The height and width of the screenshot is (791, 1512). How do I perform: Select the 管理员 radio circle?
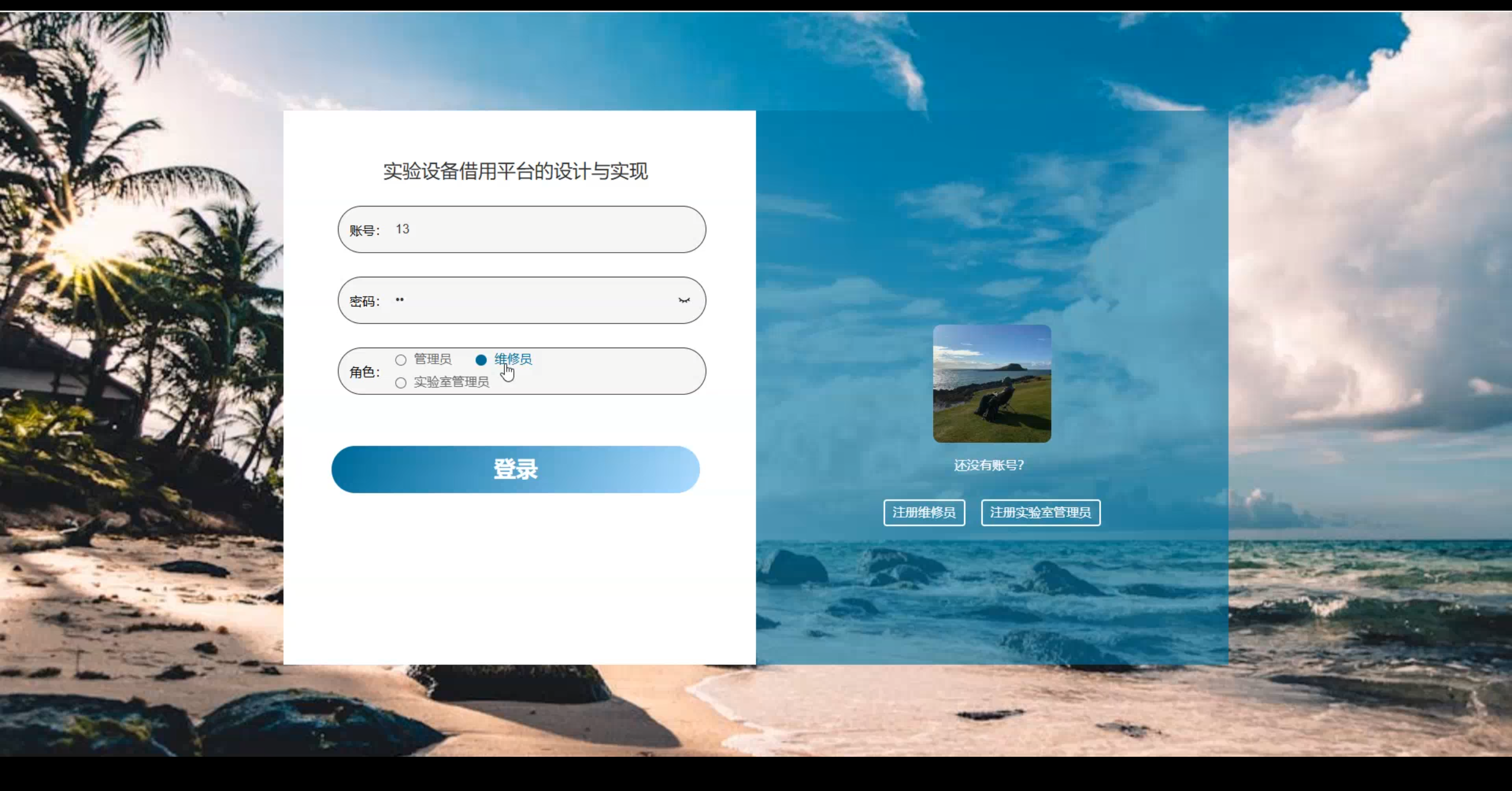(400, 359)
